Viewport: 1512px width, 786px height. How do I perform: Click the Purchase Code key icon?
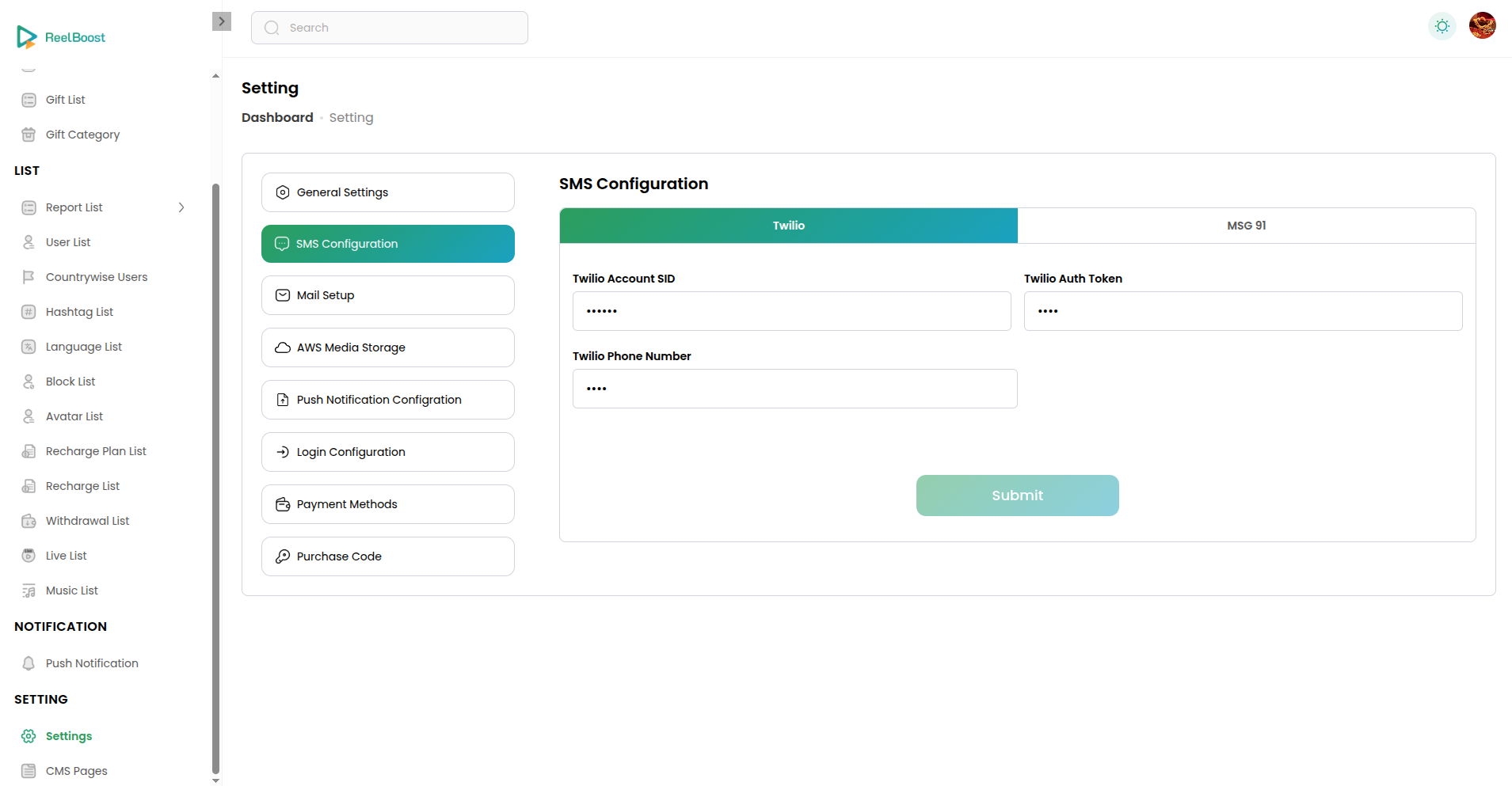click(283, 556)
